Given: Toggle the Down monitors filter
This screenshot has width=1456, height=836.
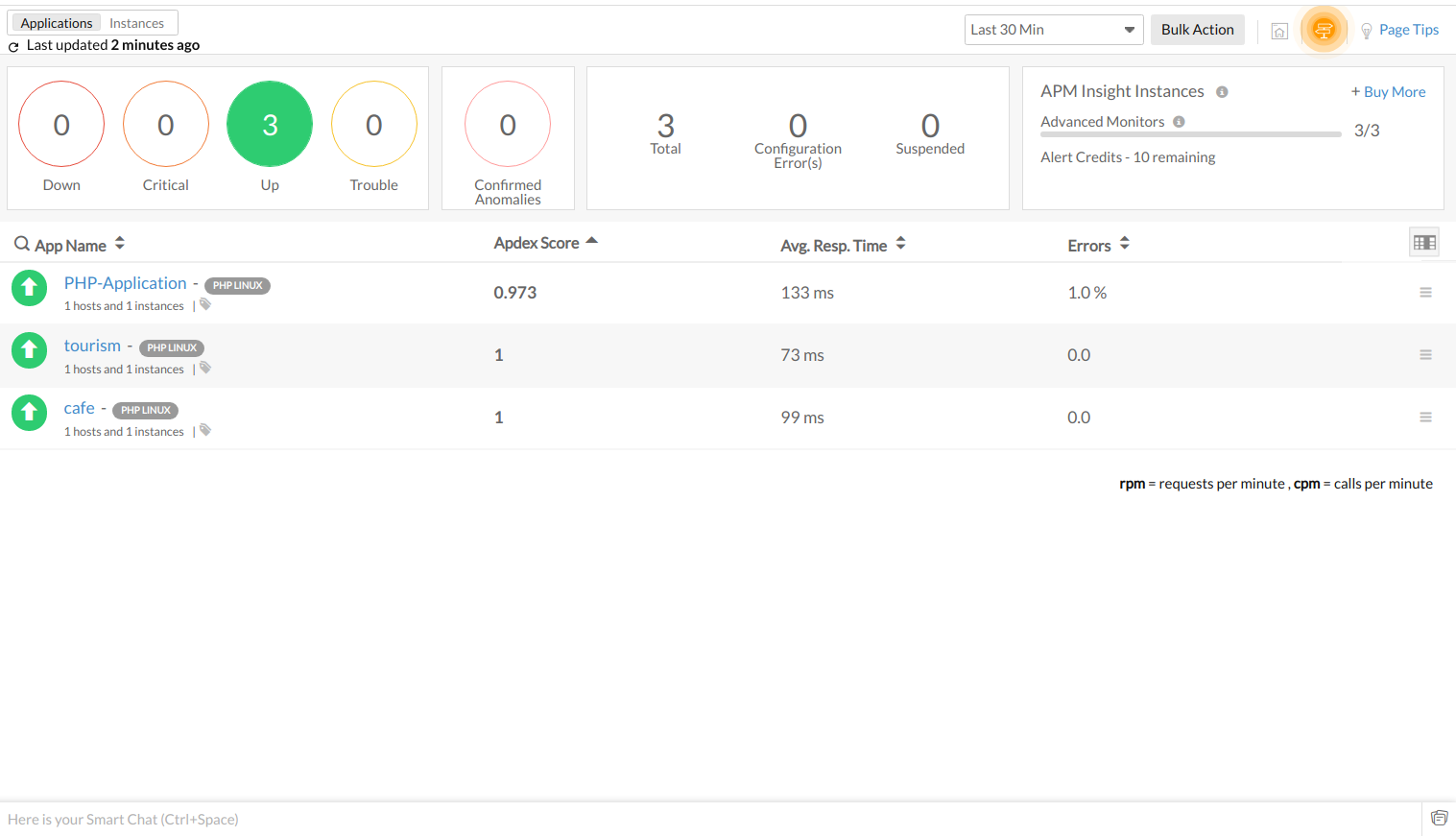Looking at the screenshot, I should (60, 124).
